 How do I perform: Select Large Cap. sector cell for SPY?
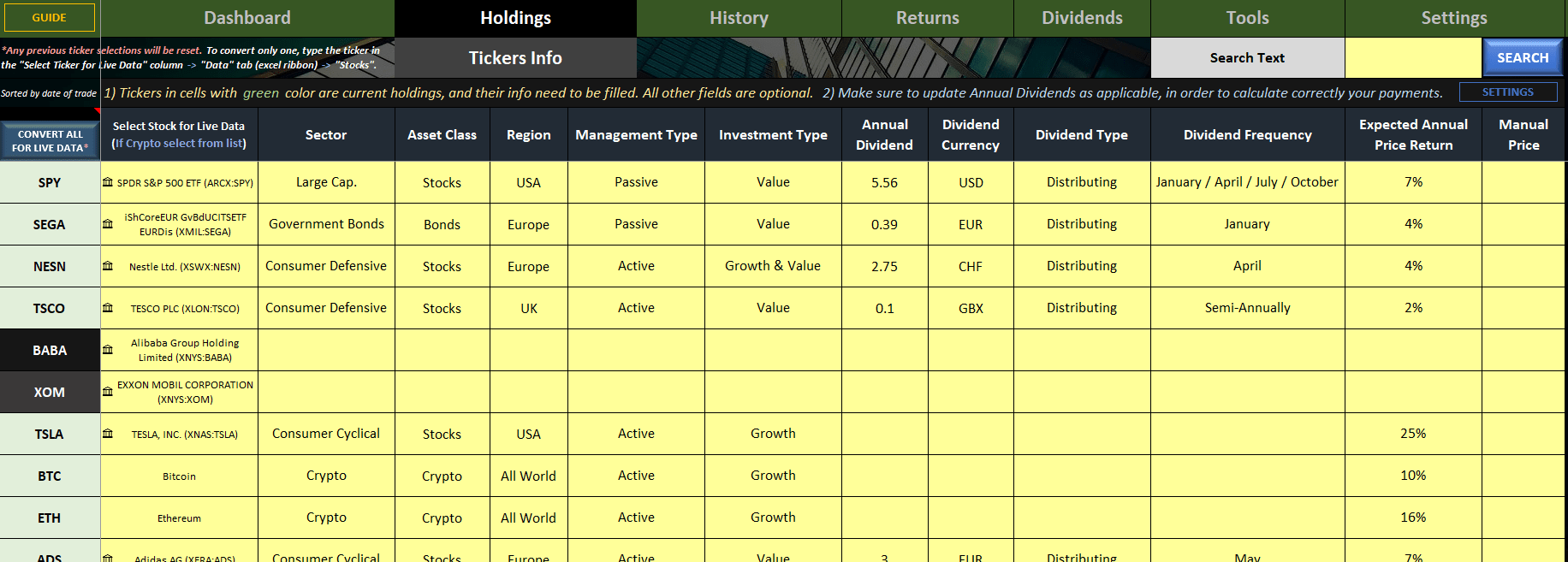coord(326,182)
